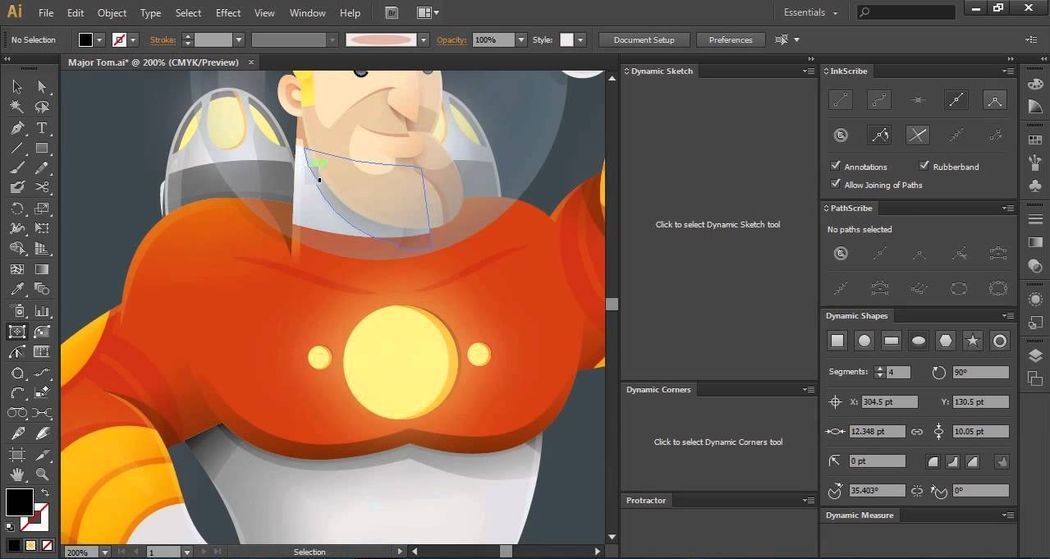
Task: Open the fill color dropdown in control bar
Action: coord(100,40)
